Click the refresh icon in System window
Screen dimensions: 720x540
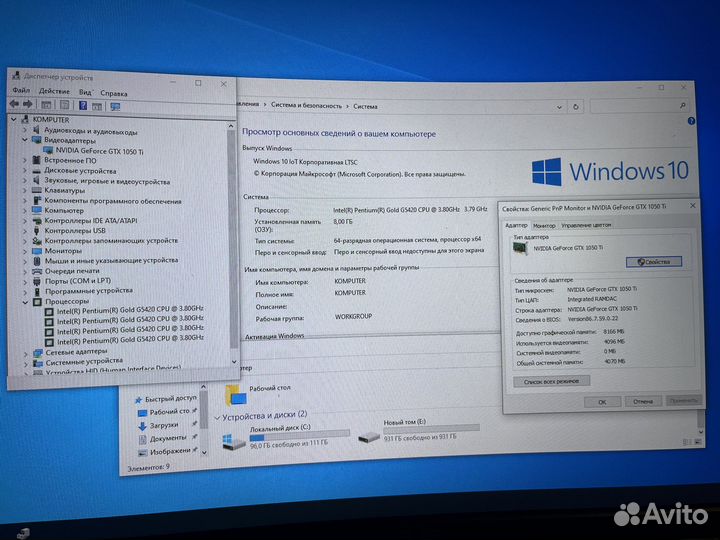pos(575,107)
